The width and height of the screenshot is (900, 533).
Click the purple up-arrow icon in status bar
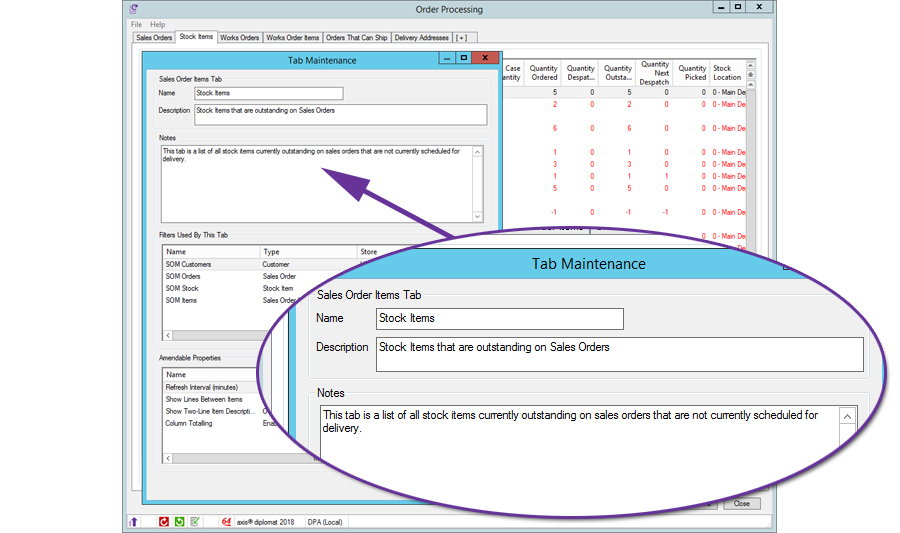[x=133, y=522]
